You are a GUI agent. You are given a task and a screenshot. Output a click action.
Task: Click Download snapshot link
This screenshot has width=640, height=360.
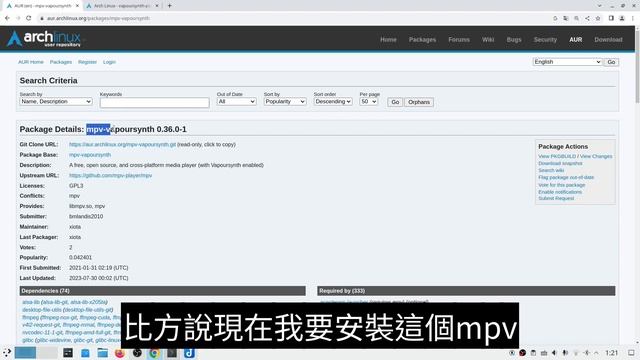(560, 163)
